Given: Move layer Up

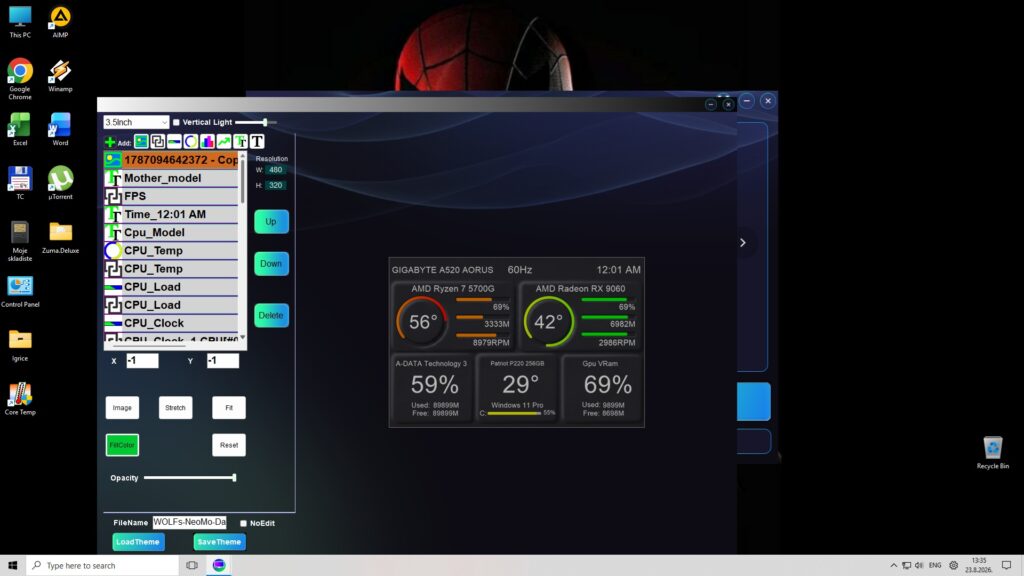Looking at the screenshot, I should (271, 222).
